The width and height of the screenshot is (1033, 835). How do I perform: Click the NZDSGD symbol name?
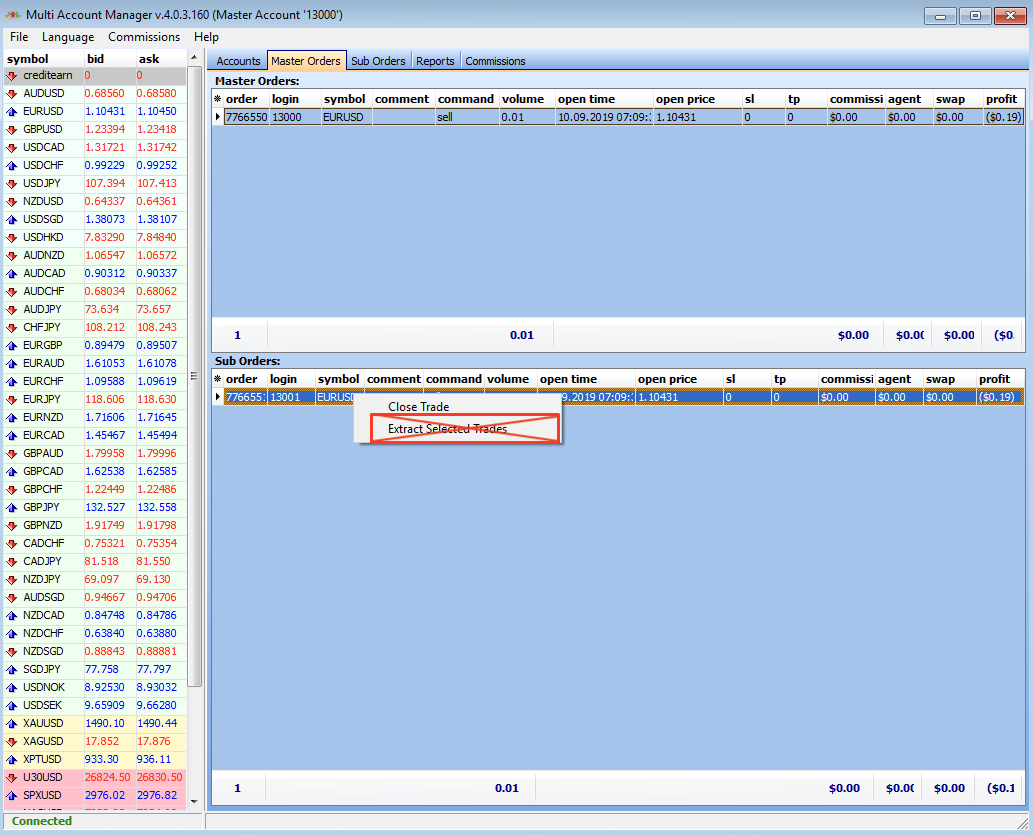click(43, 651)
